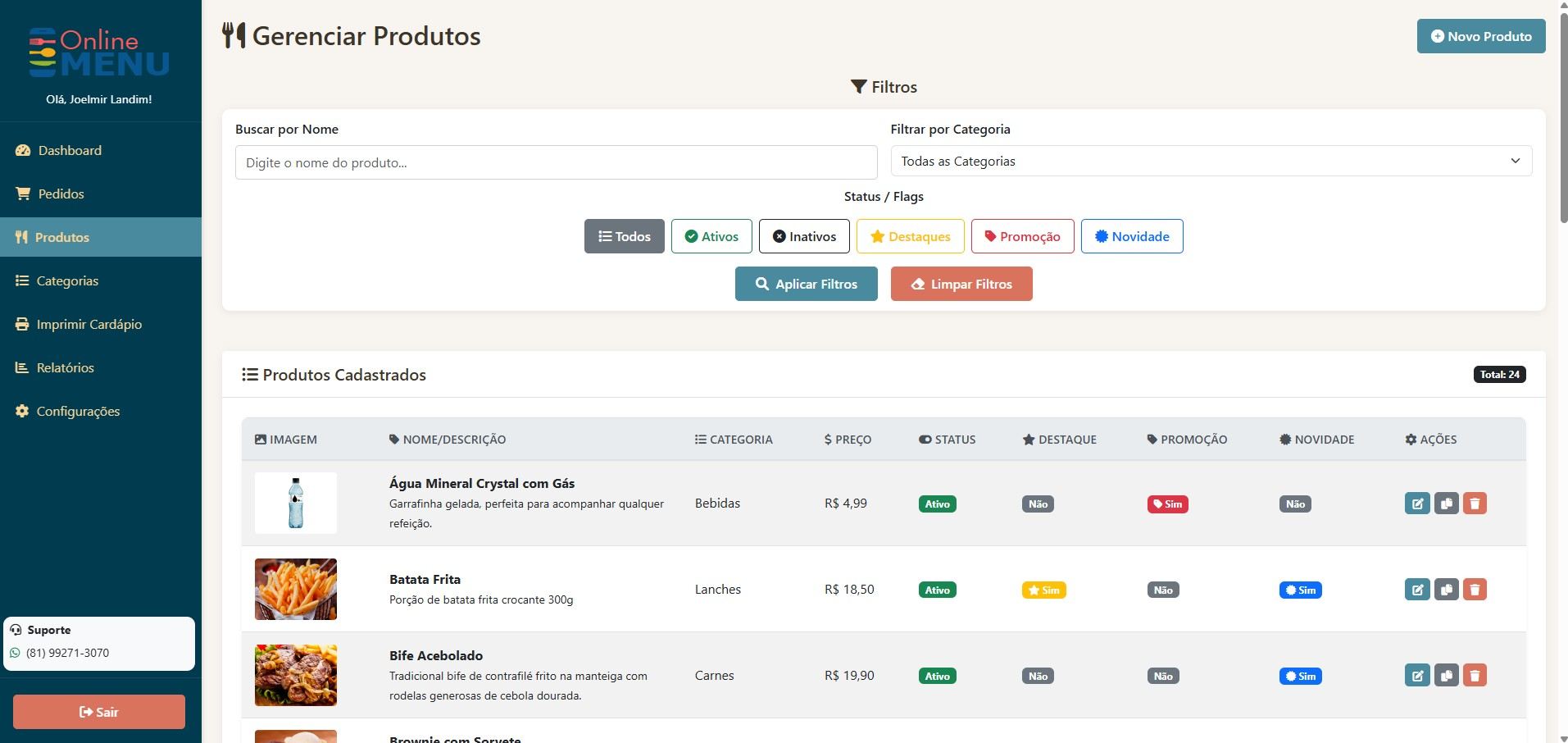The image size is (1568, 743).
Task: Open the Relatórios page
Action: tap(65, 367)
